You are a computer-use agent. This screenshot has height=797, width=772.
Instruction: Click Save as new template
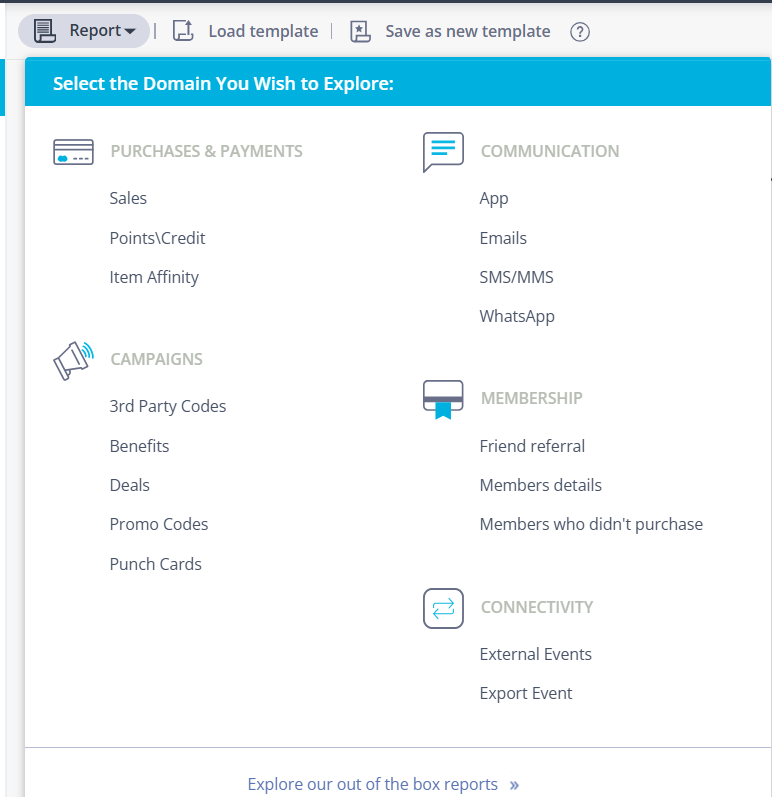point(468,31)
